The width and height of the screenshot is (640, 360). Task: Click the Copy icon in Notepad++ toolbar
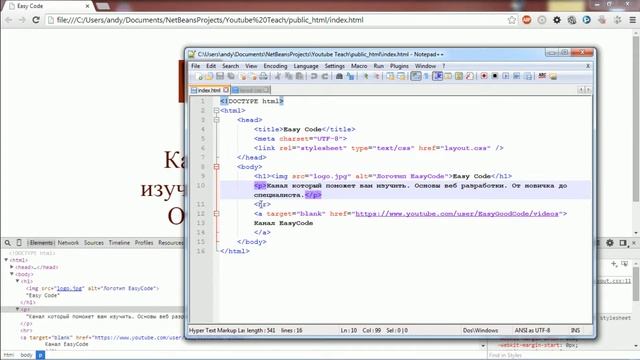coord(289,76)
